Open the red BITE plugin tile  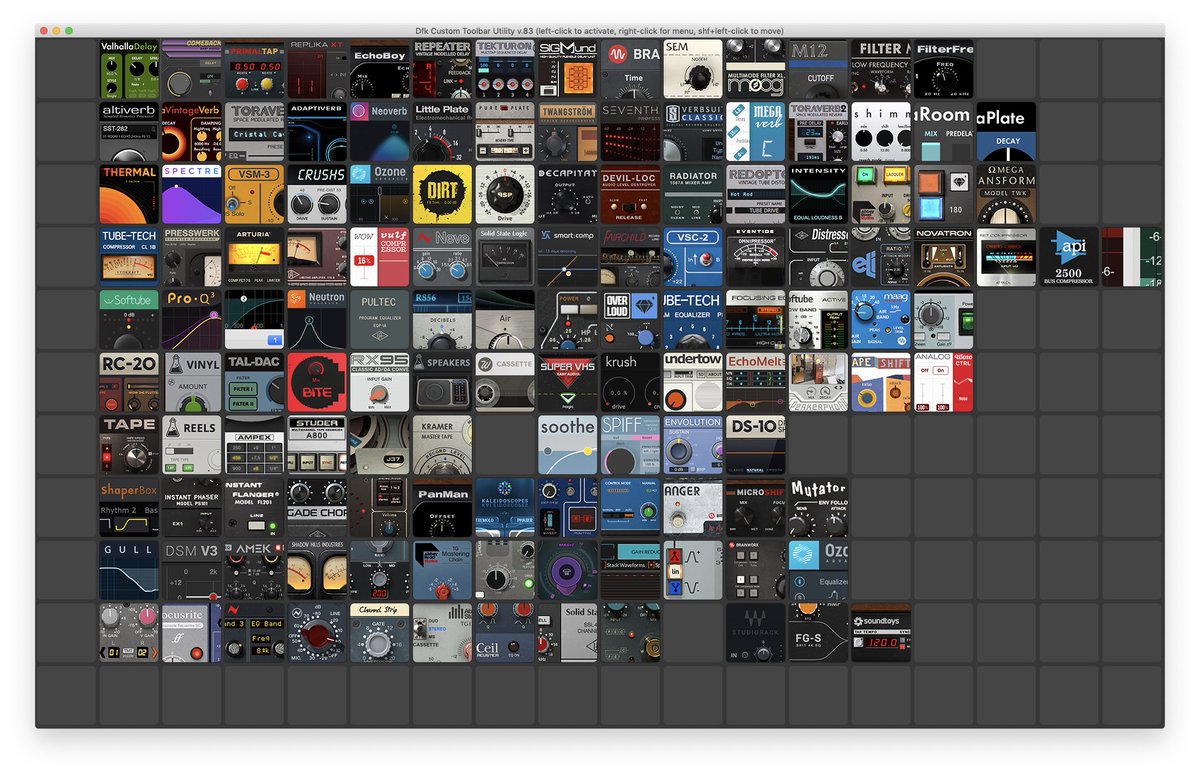[317, 382]
